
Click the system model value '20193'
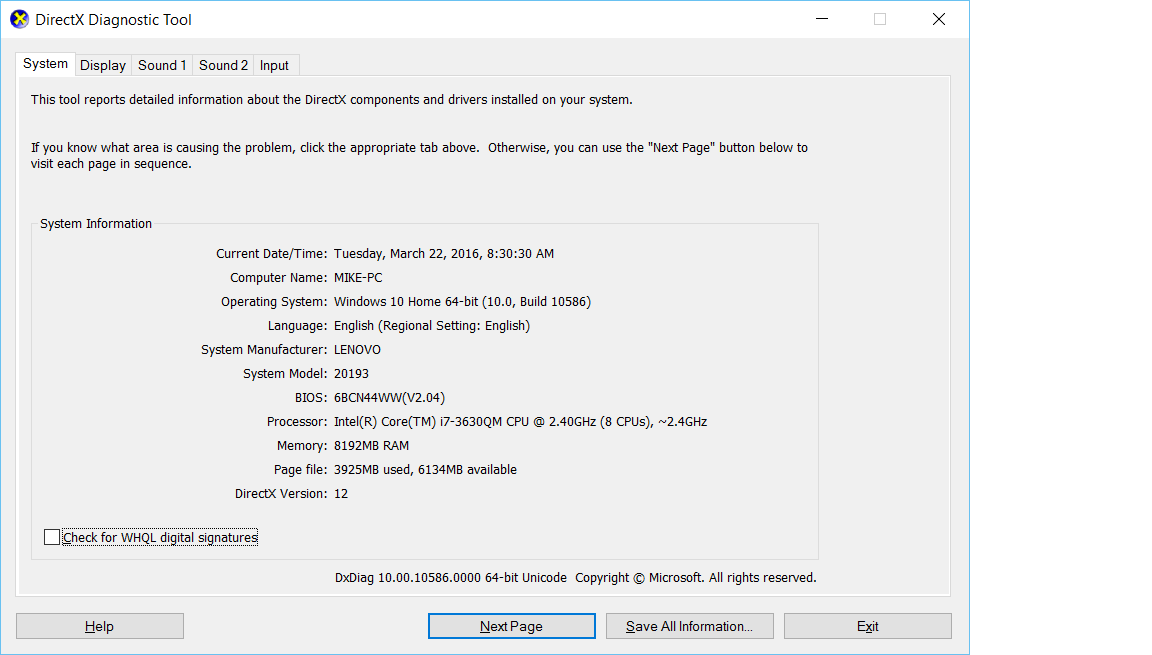click(x=351, y=374)
